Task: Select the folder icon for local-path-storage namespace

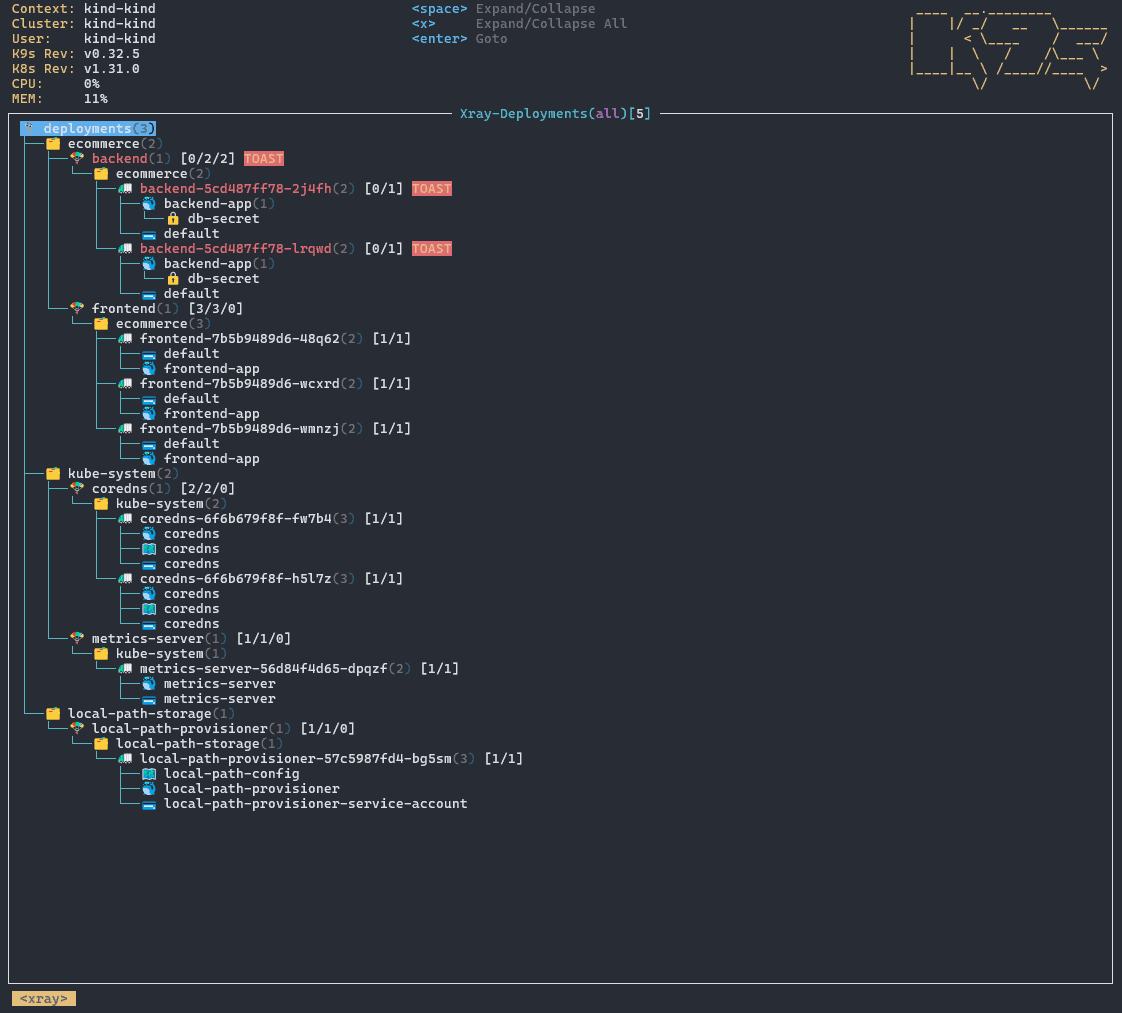Action: pos(53,713)
